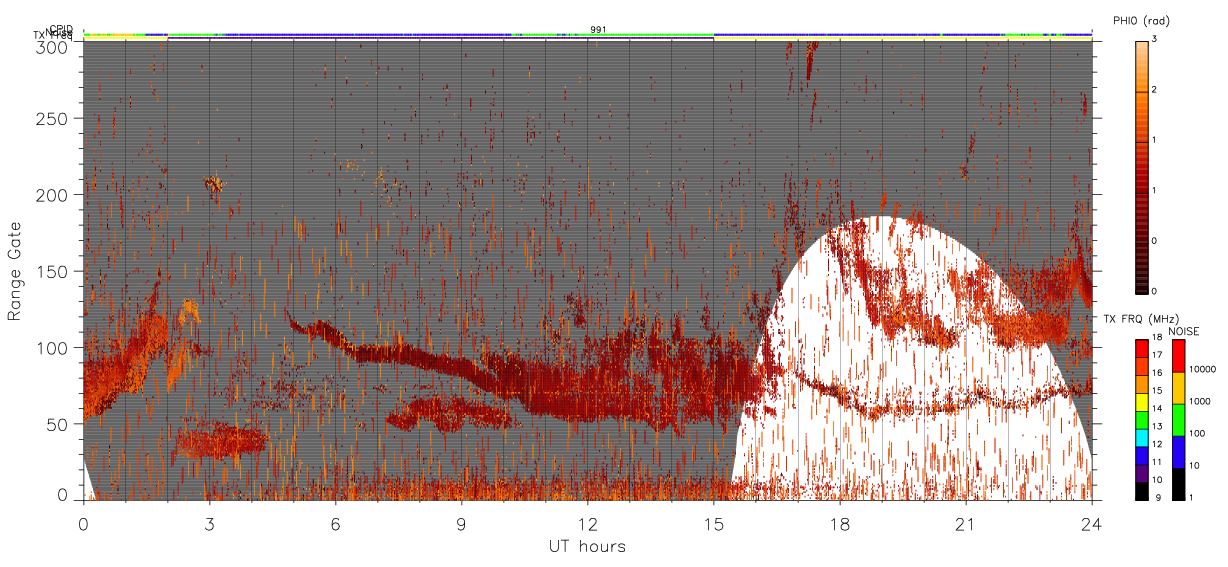Click the x-axis tick label 15
This screenshot has height=567, width=1228.
point(713,524)
